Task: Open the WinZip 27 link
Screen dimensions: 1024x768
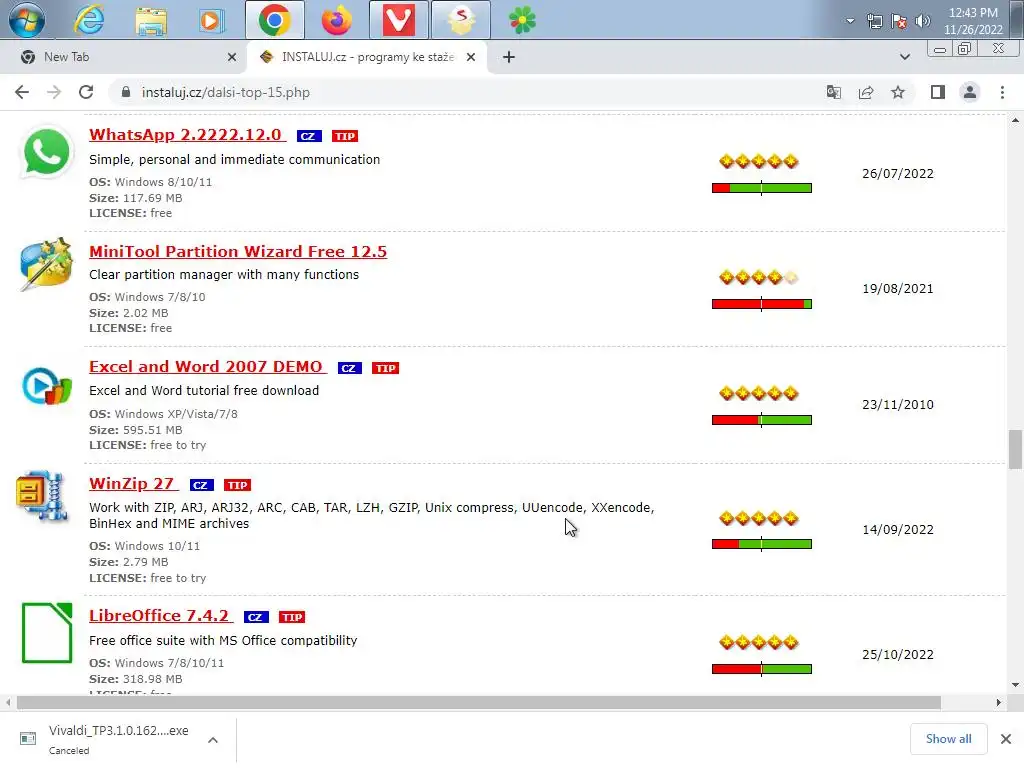Action: (133, 484)
